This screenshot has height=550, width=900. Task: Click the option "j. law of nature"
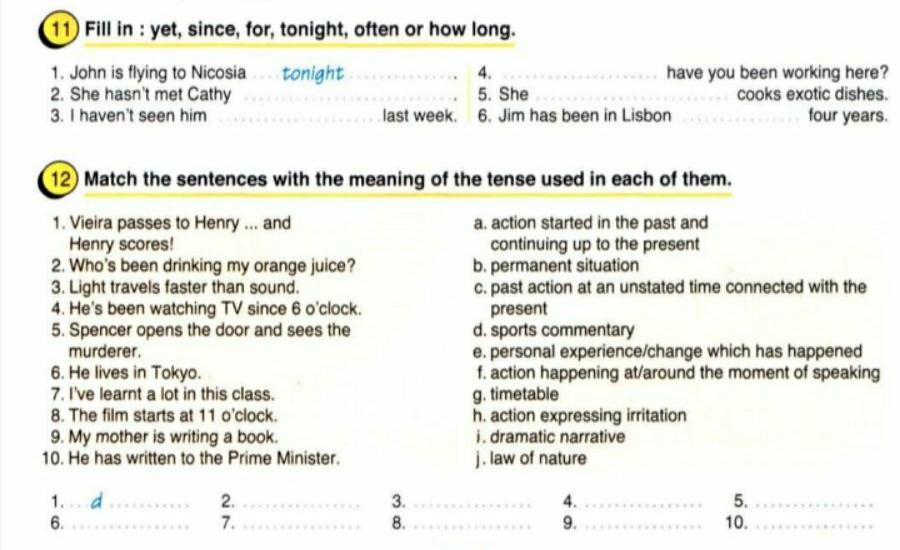tap(531, 459)
